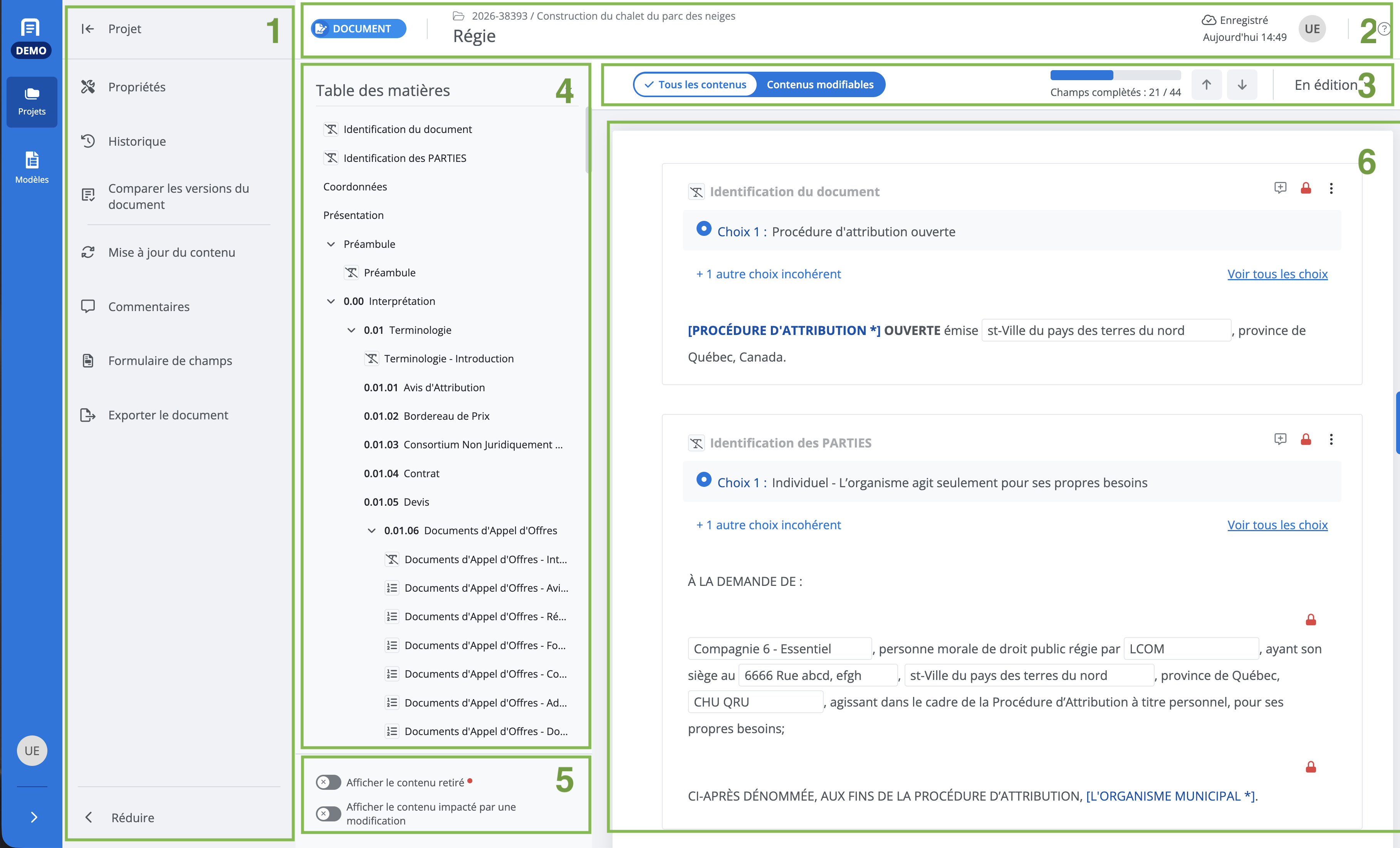
Task: Click the Champs complétés progress bar
Action: [x=1115, y=75]
